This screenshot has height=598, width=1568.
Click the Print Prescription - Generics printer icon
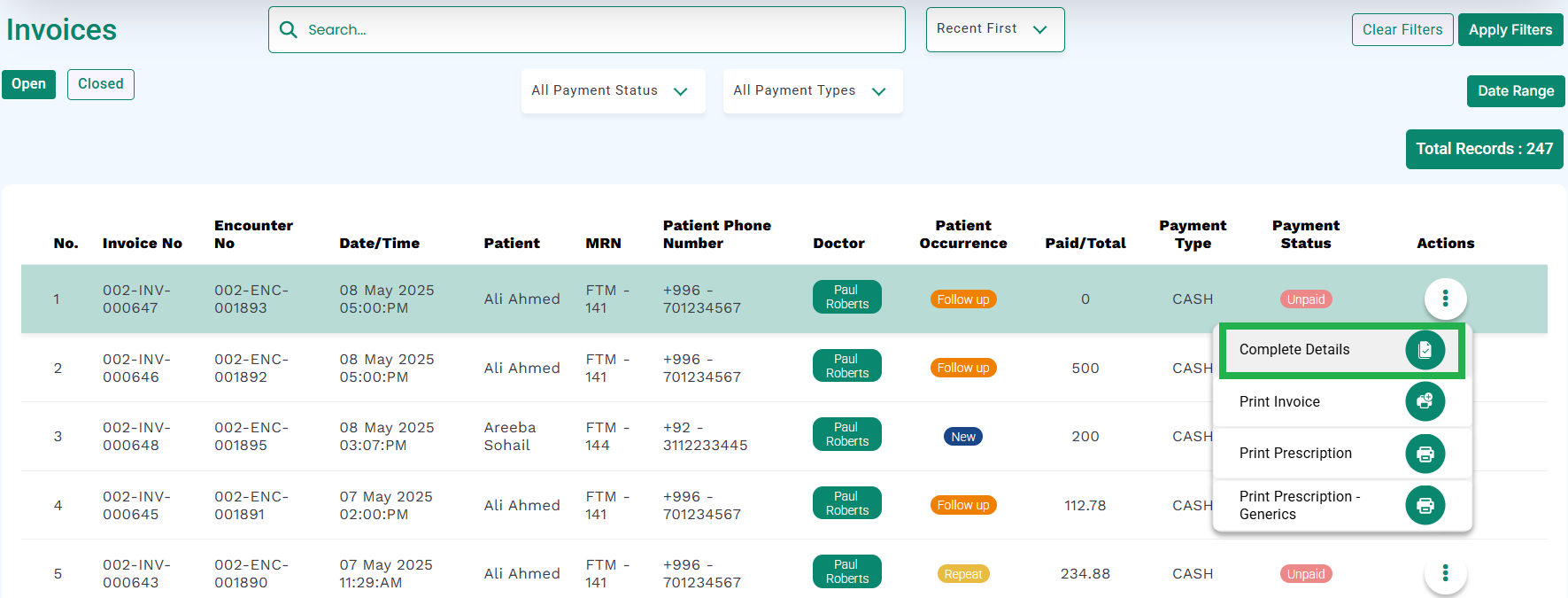1425,505
